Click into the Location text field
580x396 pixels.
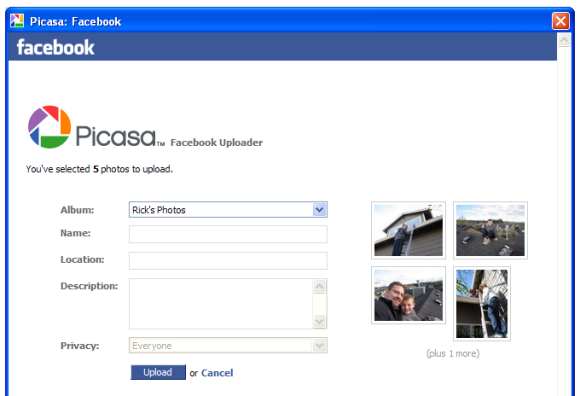[x=228, y=261]
